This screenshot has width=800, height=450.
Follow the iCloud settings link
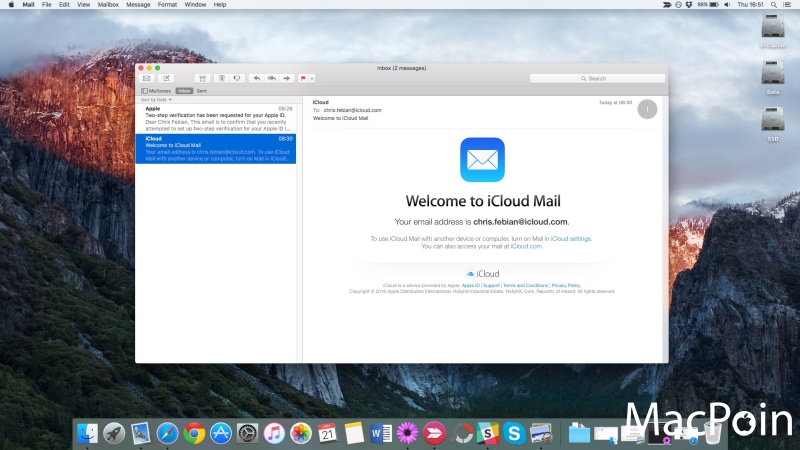tap(570, 238)
